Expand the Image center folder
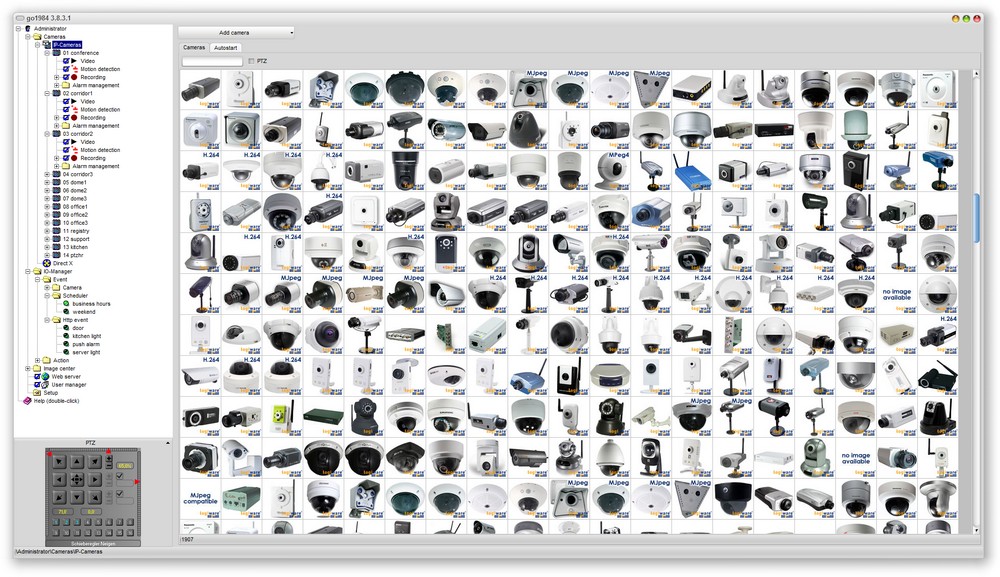This screenshot has height=577, width=1000. [x=28, y=369]
